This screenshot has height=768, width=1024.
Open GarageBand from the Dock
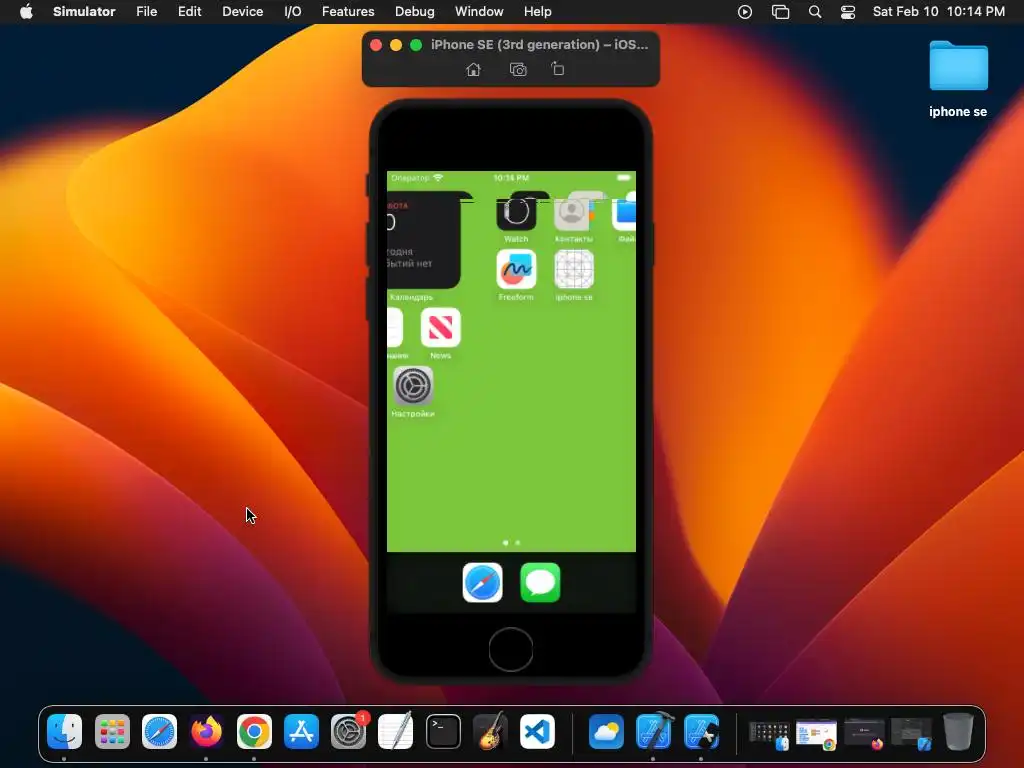click(490, 731)
